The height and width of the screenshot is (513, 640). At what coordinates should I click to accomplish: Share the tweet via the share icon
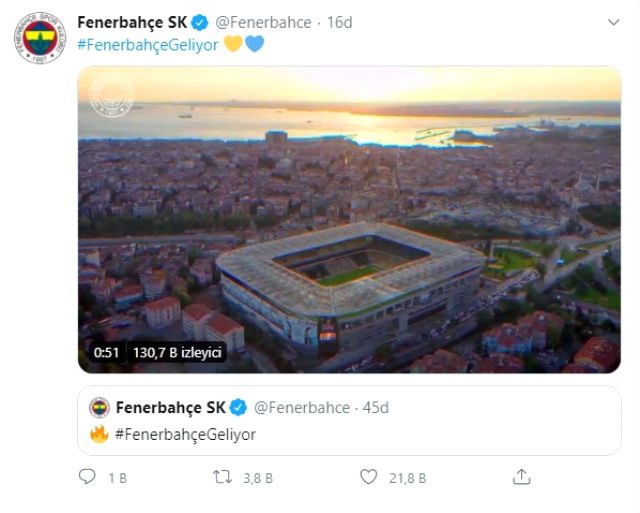point(521,477)
